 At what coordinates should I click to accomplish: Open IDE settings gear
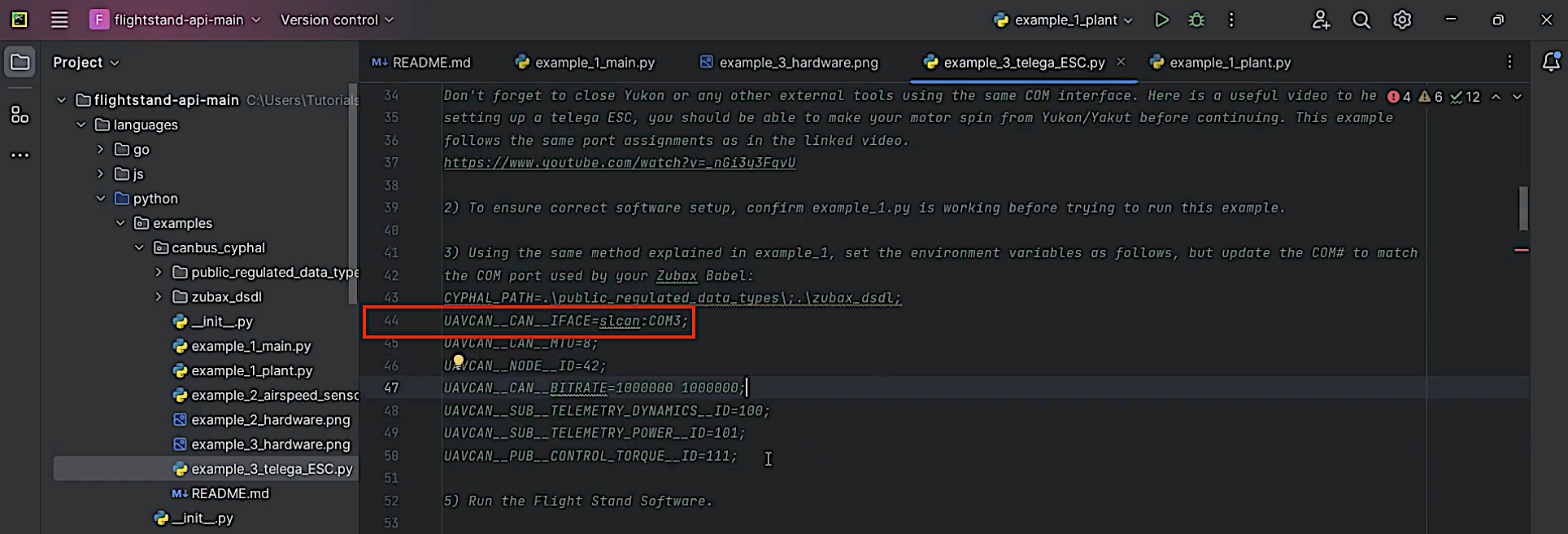[x=1402, y=20]
